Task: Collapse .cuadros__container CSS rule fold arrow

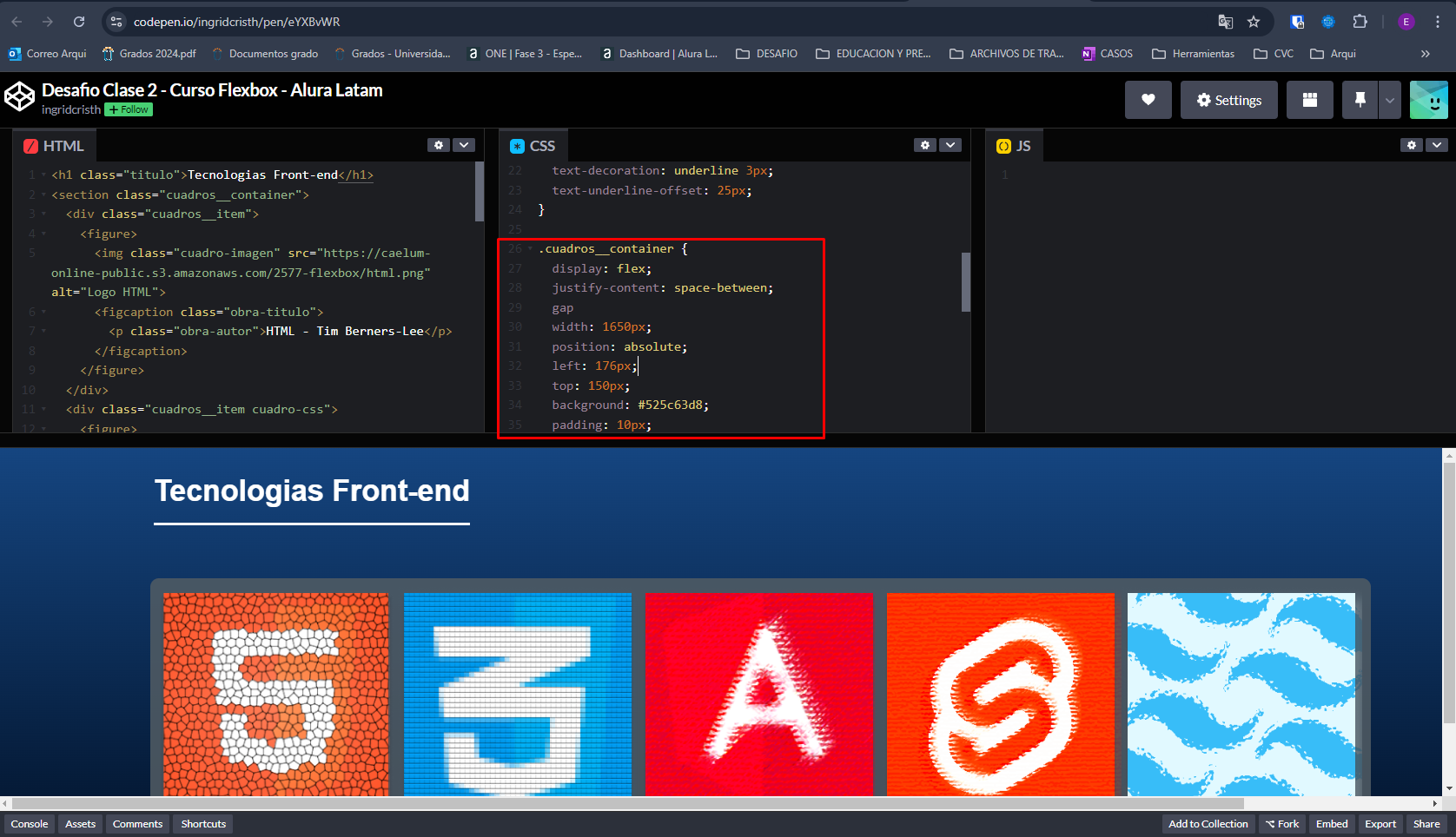Action: (530, 248)
